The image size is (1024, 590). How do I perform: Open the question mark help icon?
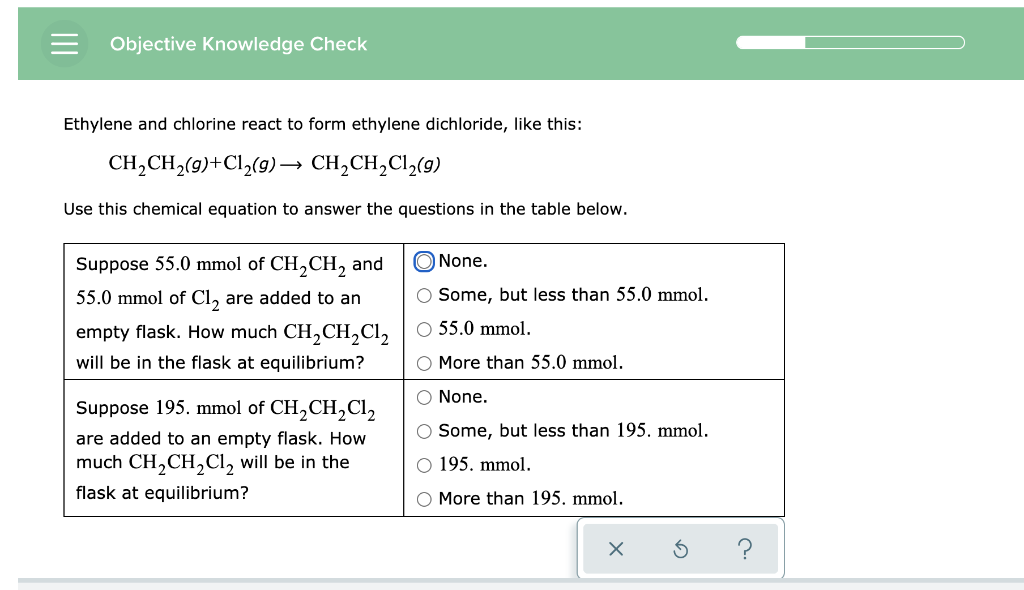[x=745, y=549]
